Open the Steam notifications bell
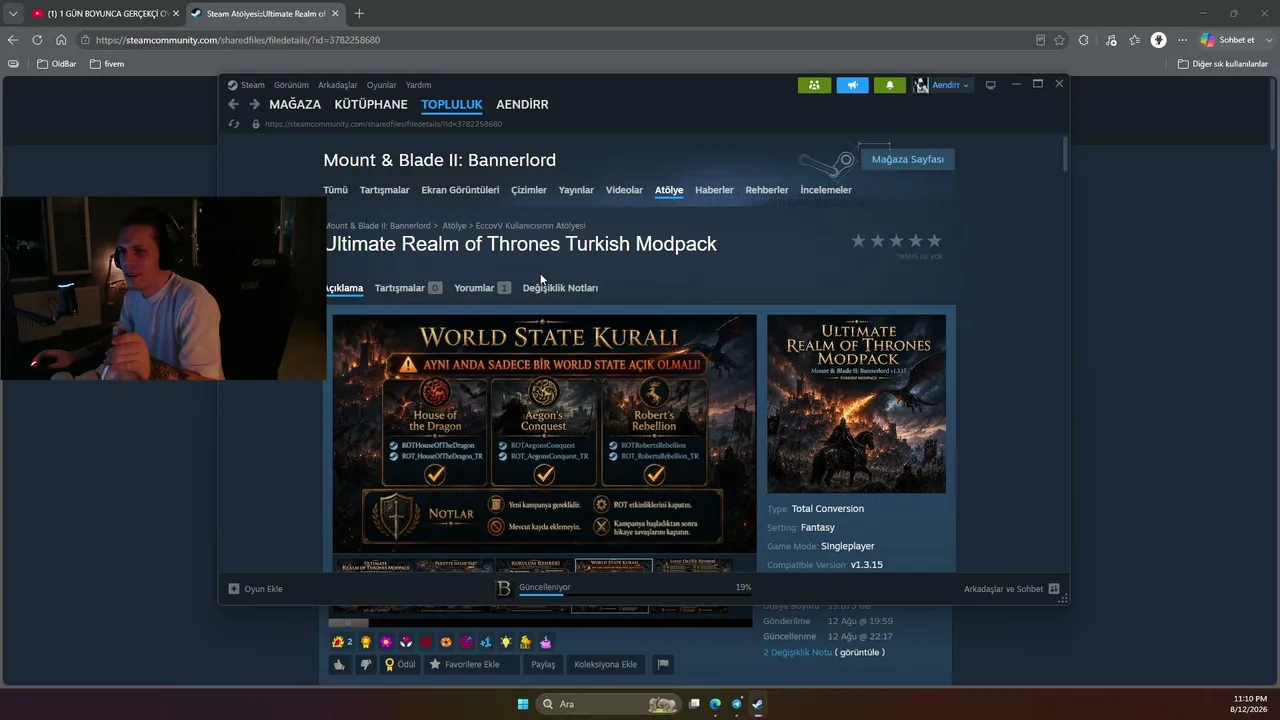 (x=890, y=85)
